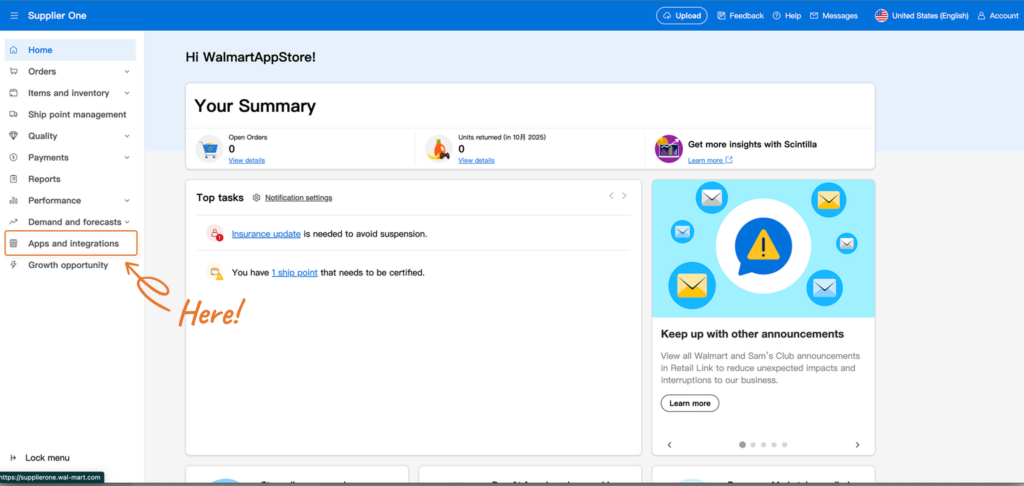1024x486 pixels.
Task: Click the Apps and integrations store icon
Action: (x=14, y=244)
